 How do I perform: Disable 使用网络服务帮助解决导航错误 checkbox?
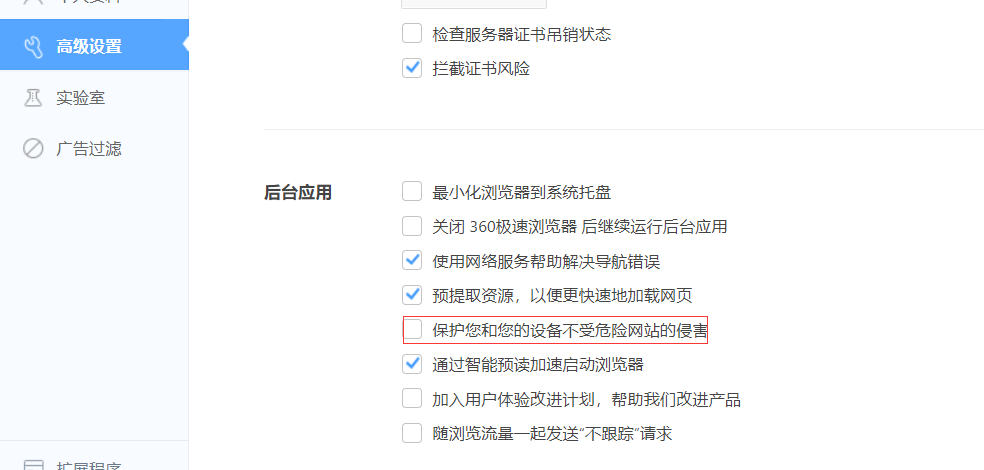pos(412,260)
